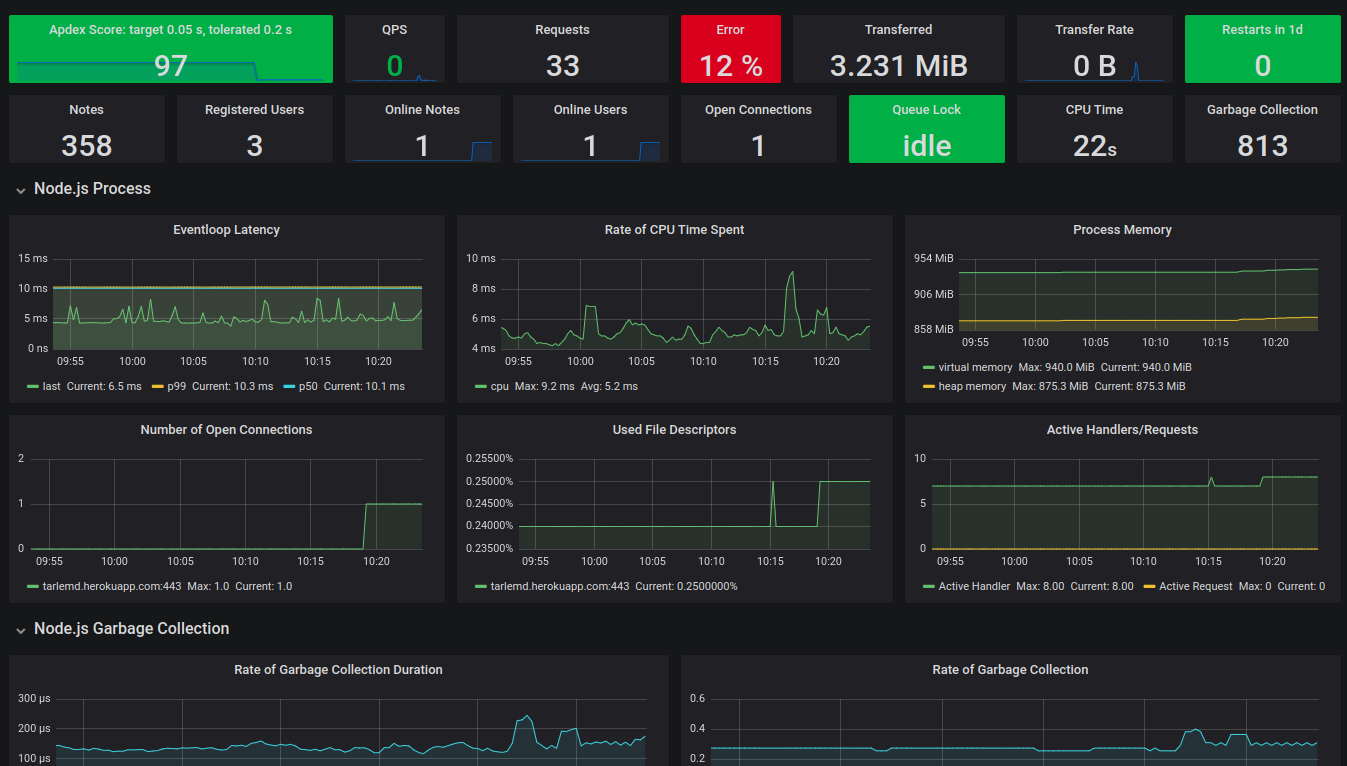
Task: Collapse the Node.js Process row chevron
Action: click(20, 189)
